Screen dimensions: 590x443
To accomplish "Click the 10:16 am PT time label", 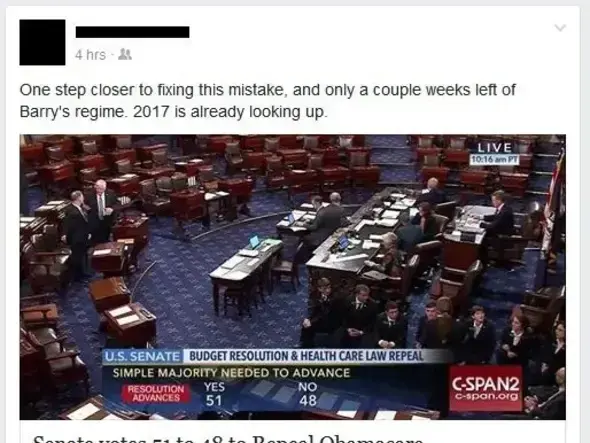I will (494, 160).
